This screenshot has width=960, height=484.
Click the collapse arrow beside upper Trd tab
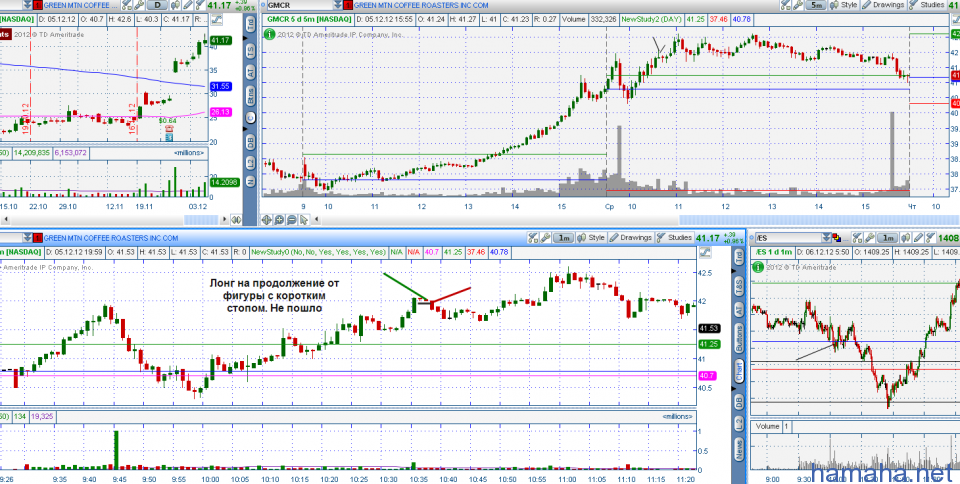pos(245,38)
